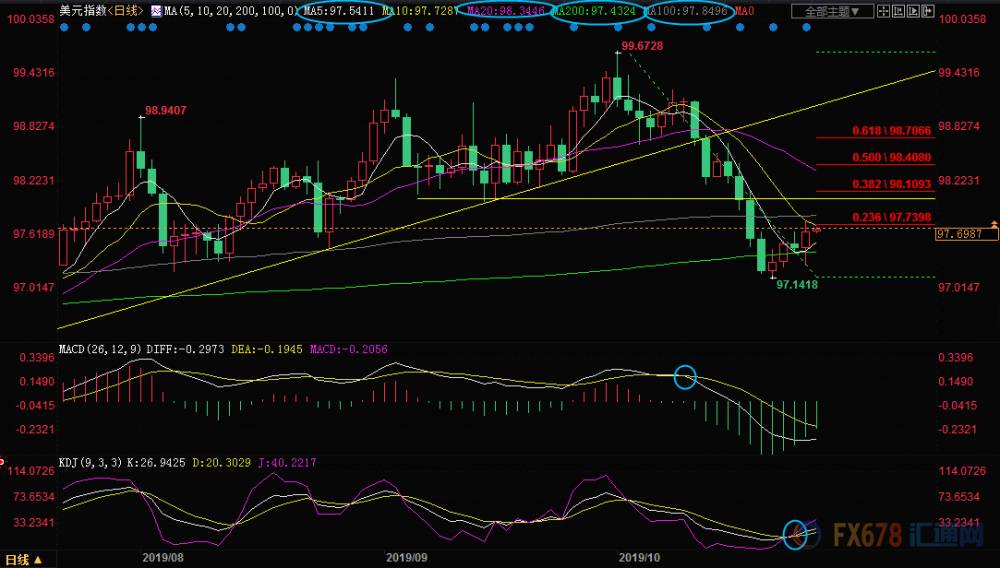Click the first blue event dot under title
The width and height of the screenshot is (1000, 568).
coord(64,27)
